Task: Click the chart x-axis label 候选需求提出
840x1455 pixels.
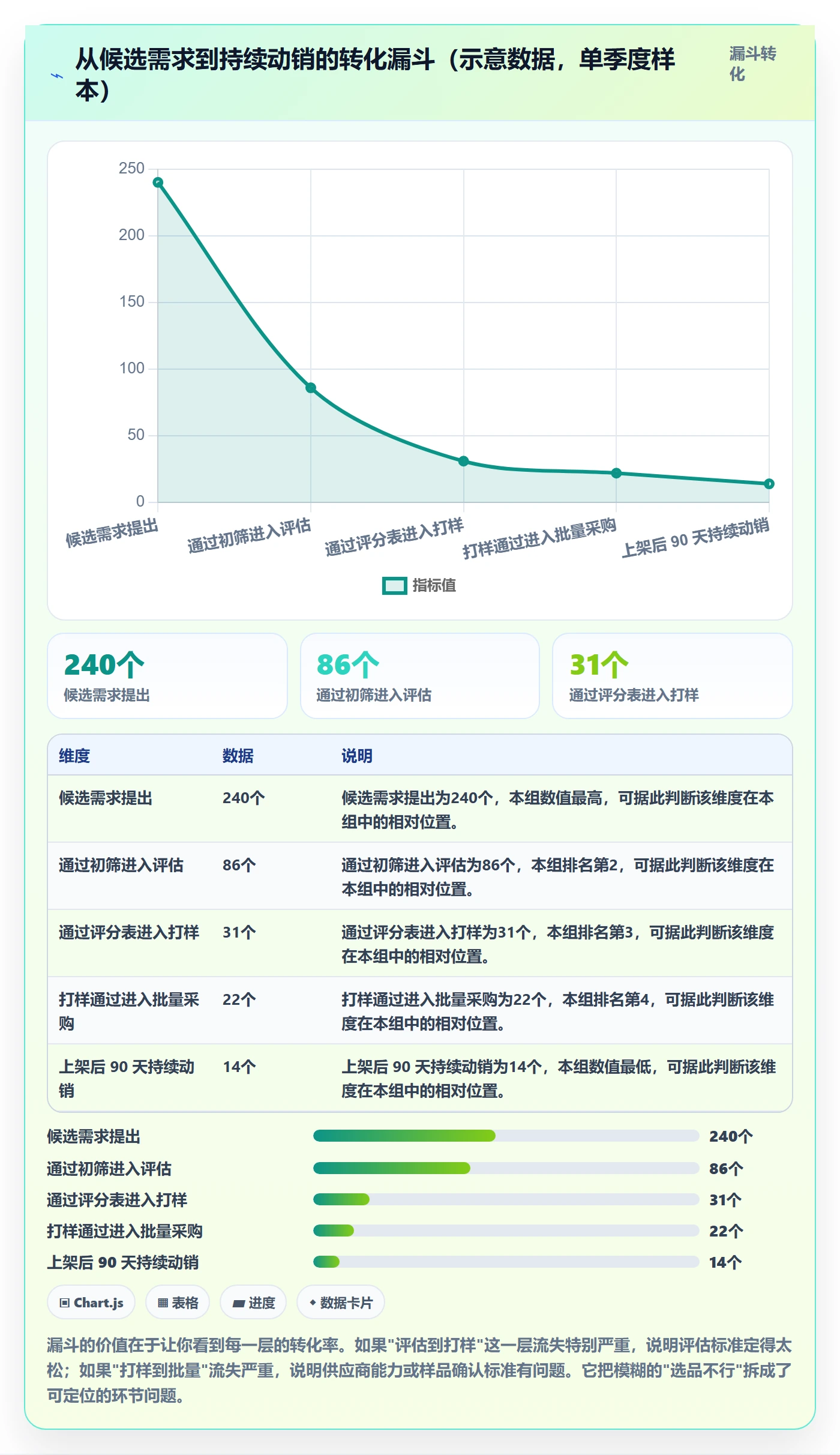Action: (x=112, y=532)
